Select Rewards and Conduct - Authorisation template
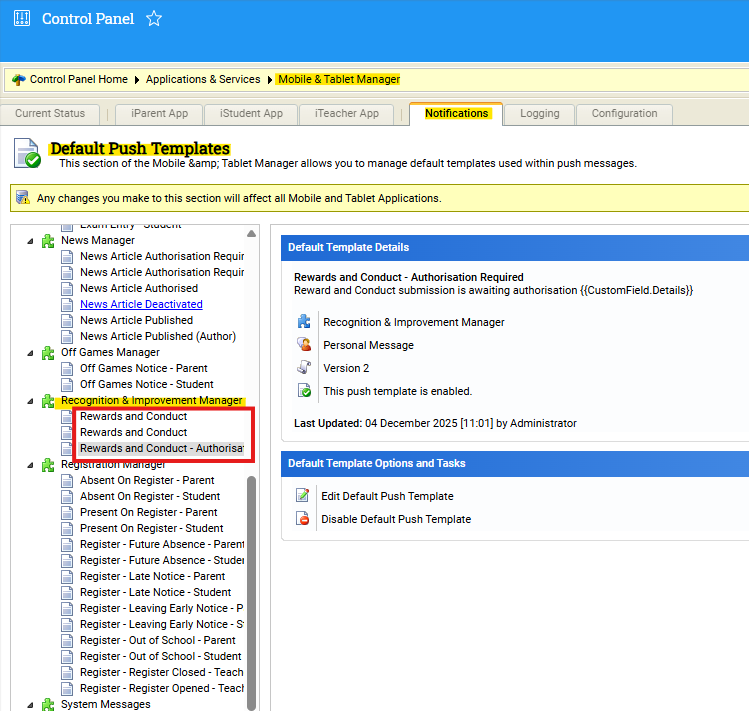 pyautogui.click(x=162, y=448)
